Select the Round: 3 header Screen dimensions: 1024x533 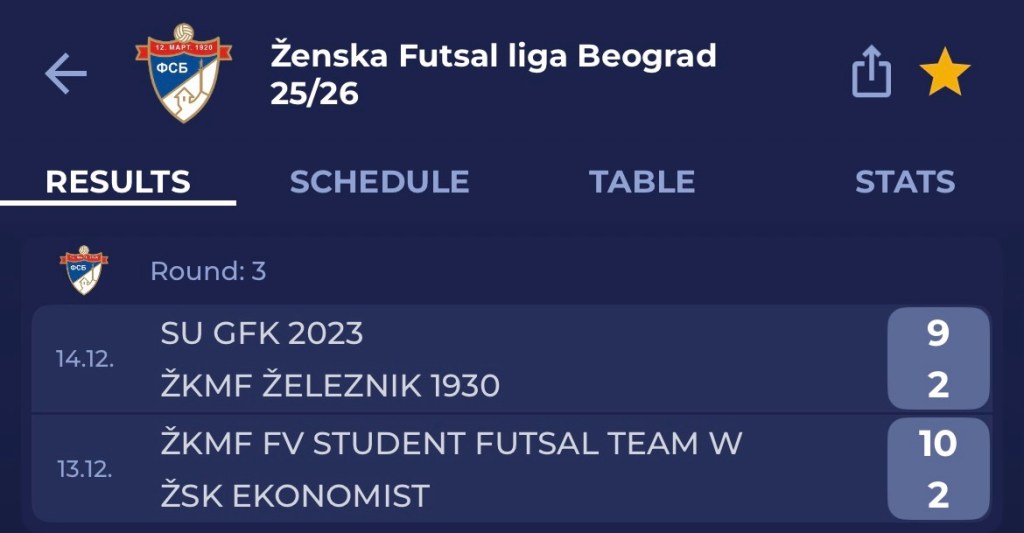[x=208, y=271]
